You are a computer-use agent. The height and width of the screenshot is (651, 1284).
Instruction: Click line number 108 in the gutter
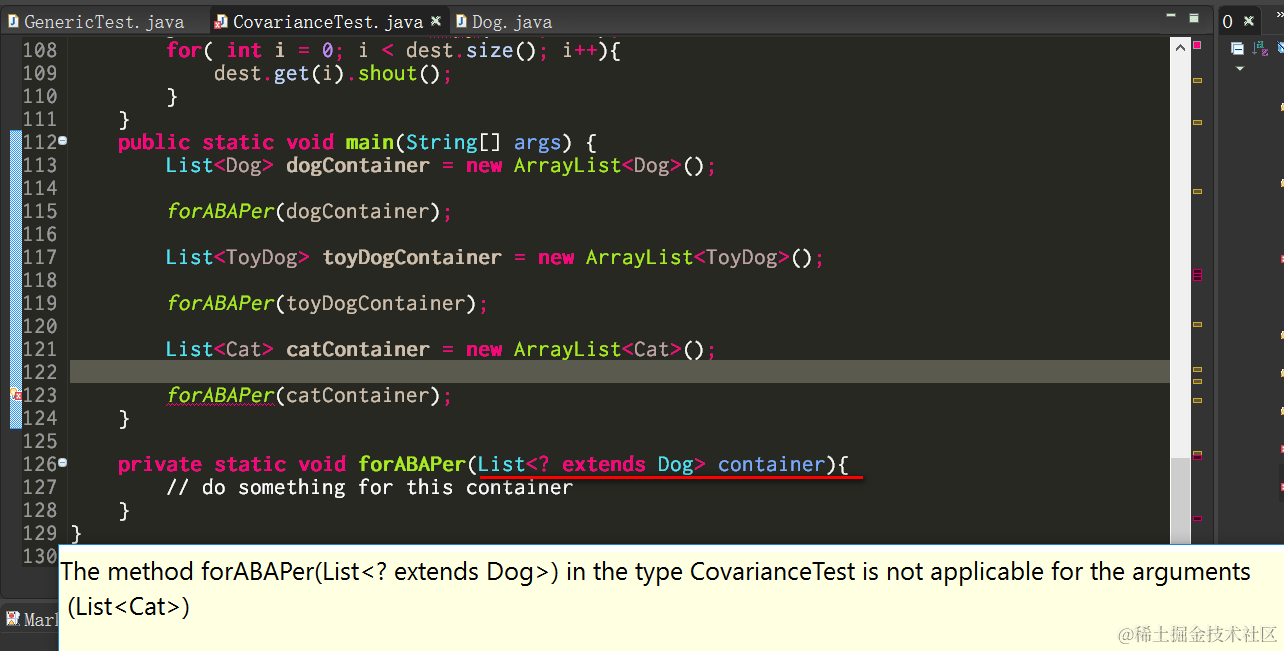39,50
